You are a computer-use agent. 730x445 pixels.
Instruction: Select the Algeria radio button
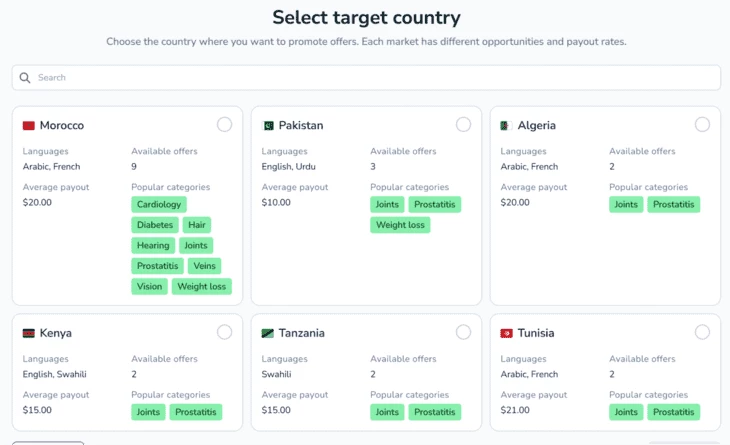pos(702,125)
